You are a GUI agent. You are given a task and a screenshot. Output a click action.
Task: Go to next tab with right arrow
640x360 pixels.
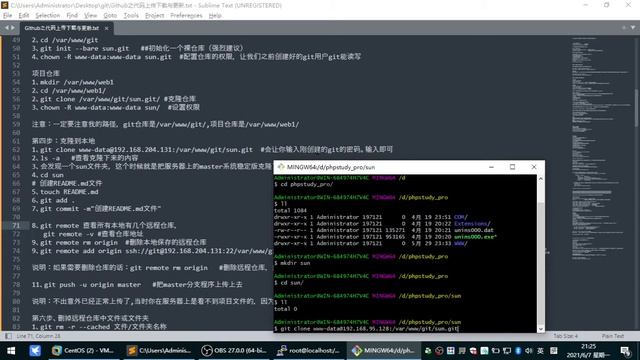(13, 28)
